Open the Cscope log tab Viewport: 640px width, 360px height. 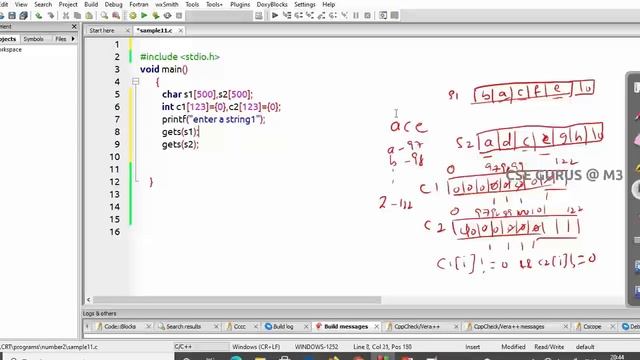592,327
